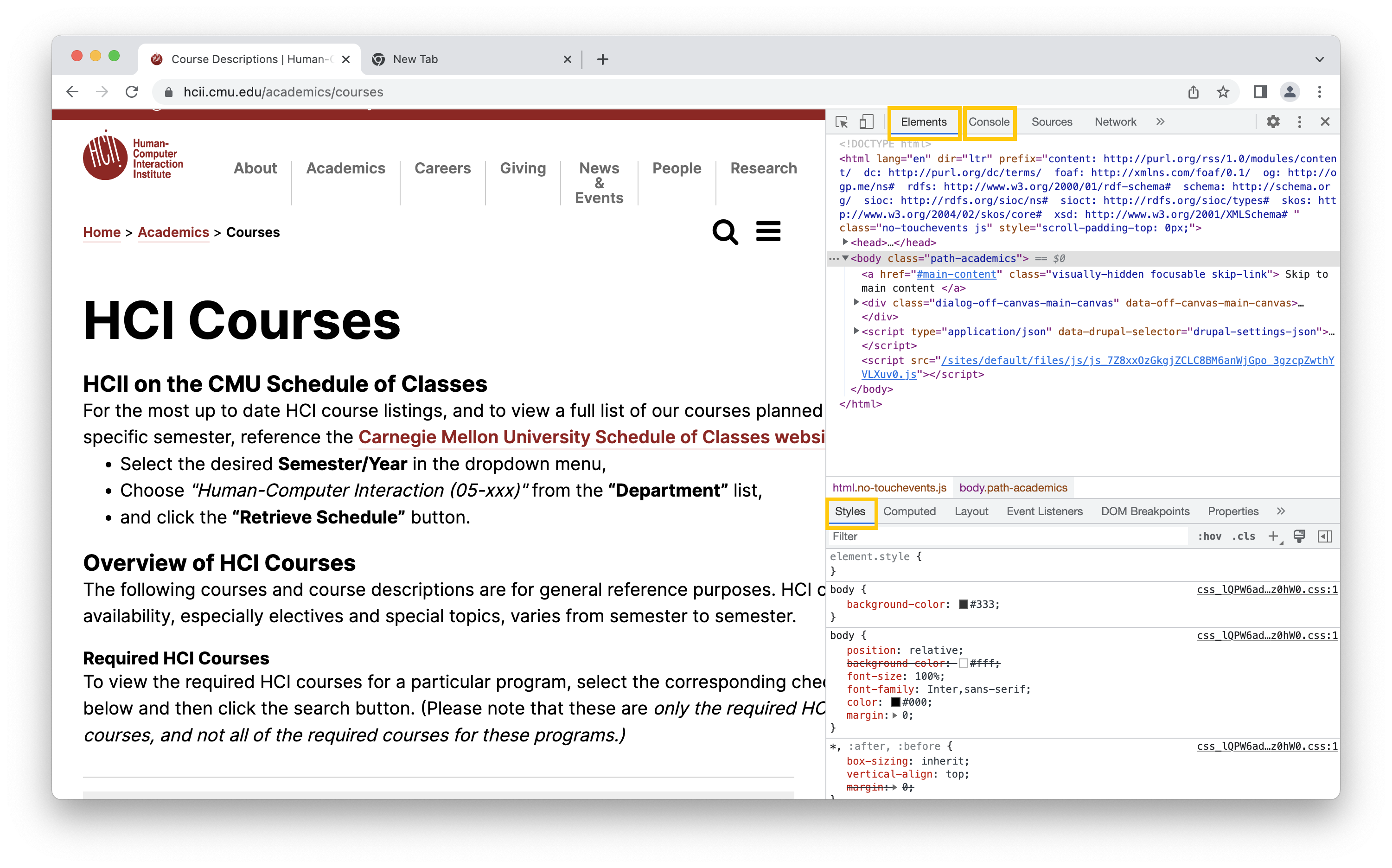Show more Styles pane tabs
1392x868 pixels.
pyautogui.click(x=1281, y=511)
